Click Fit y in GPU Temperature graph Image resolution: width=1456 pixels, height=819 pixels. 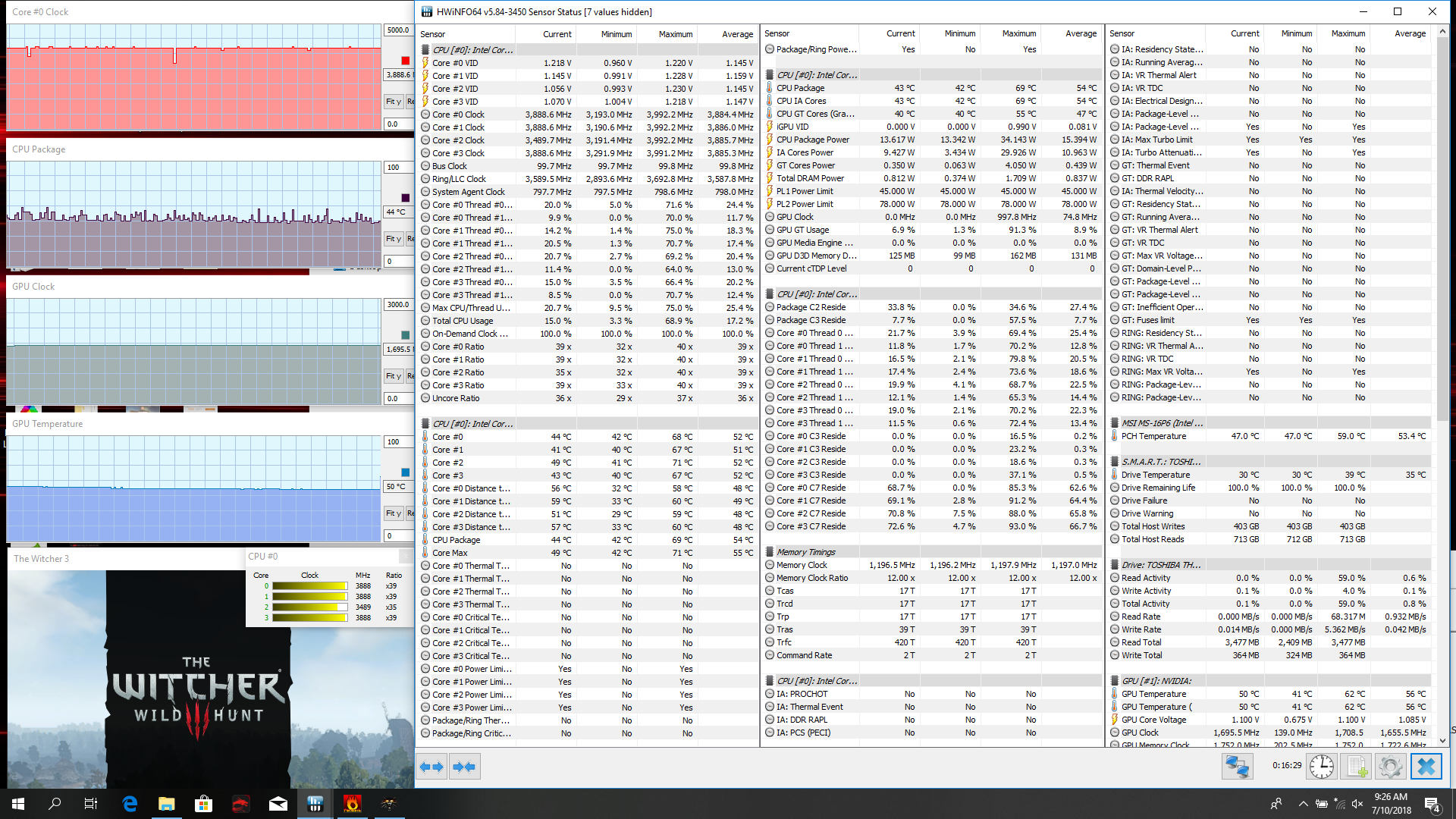pyautogui.click(x=393, y=513)
